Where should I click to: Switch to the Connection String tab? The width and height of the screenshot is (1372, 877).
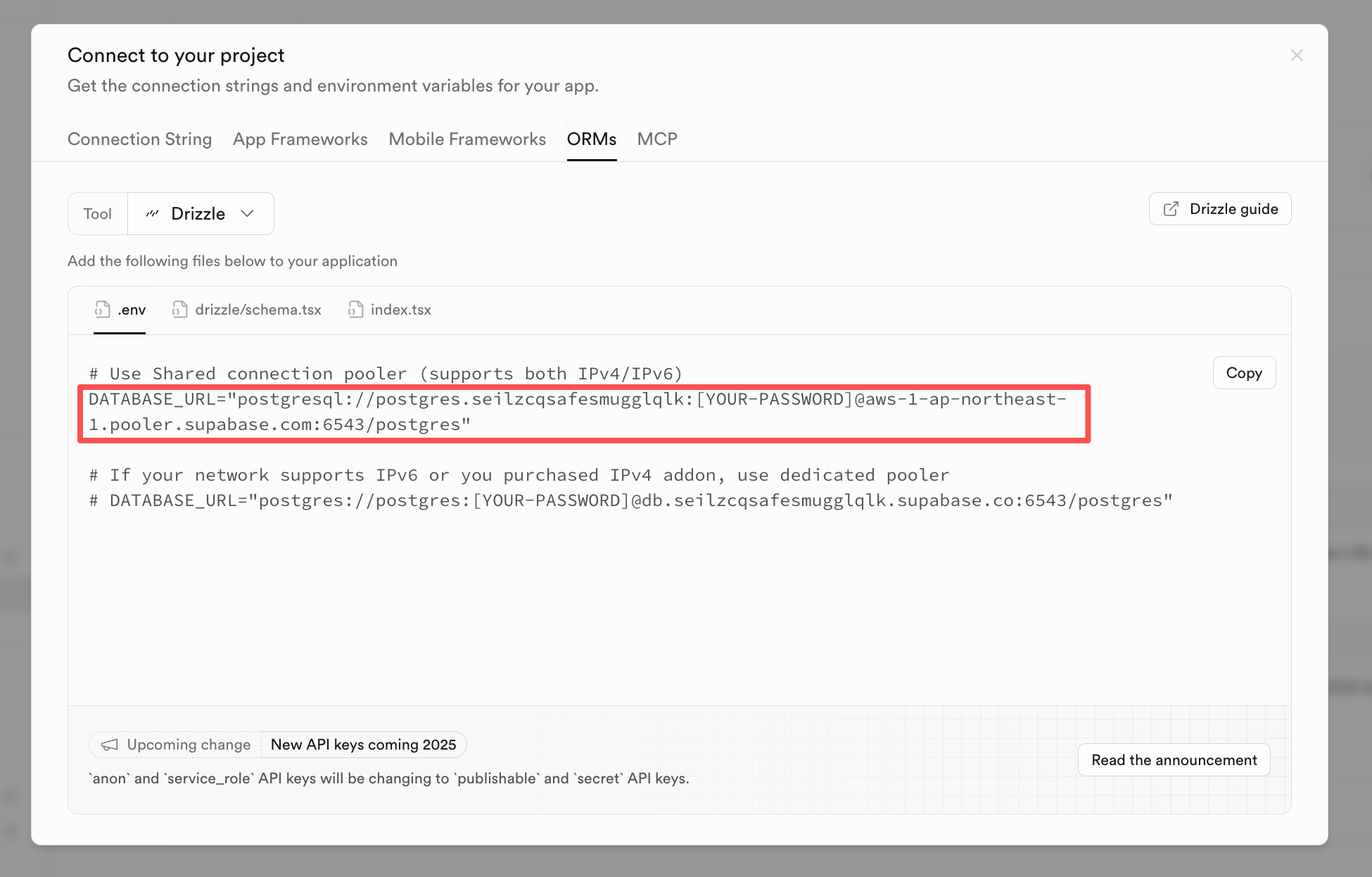click(x=139, y=139)
